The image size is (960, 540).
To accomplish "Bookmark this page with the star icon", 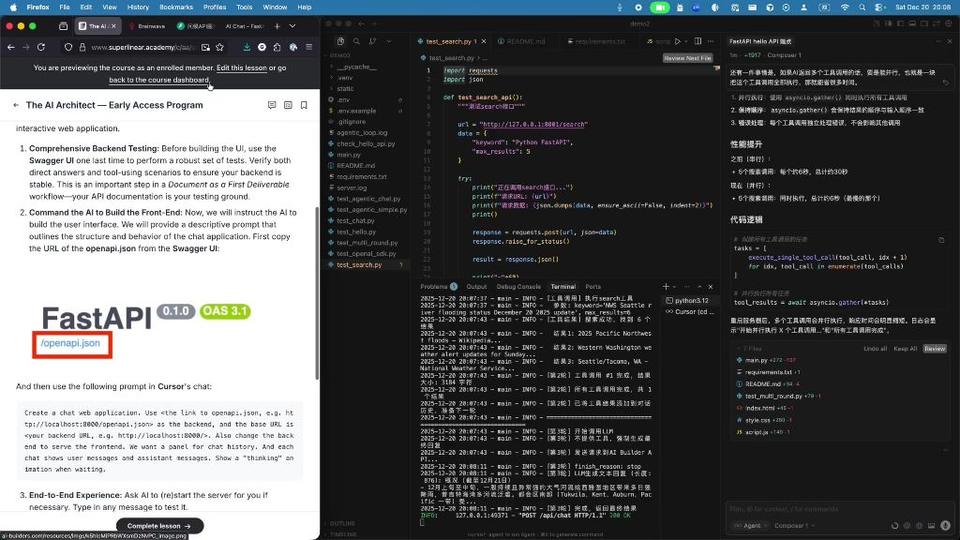I will [x=220, y=47].
